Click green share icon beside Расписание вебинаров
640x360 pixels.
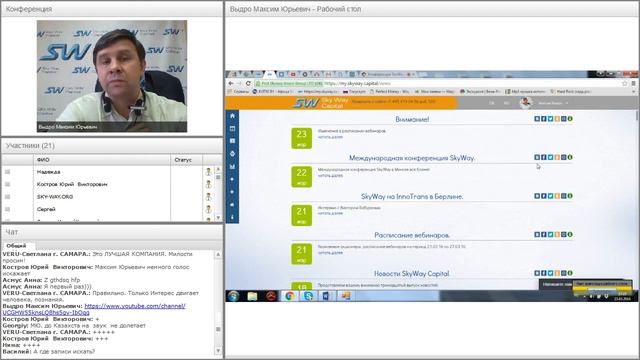click(x=570, y=234)
